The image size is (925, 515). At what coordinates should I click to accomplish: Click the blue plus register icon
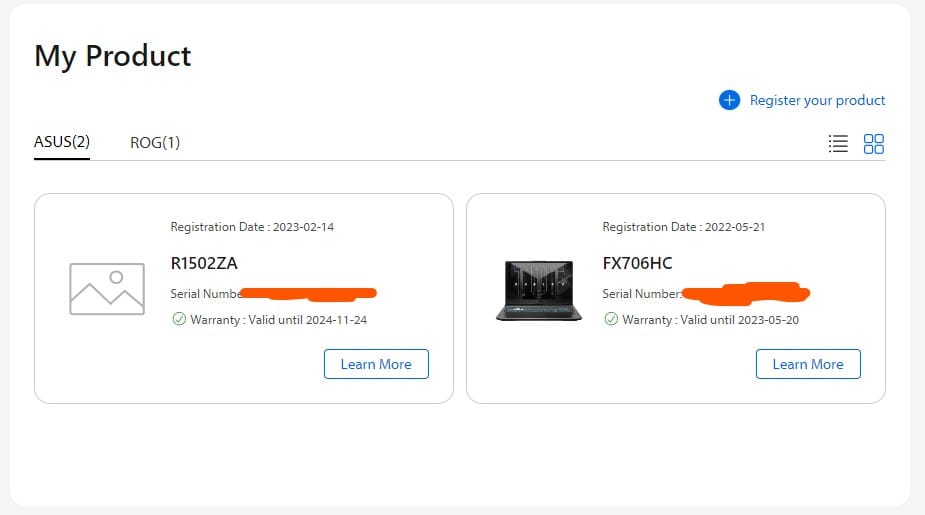[x=729, y=100]
